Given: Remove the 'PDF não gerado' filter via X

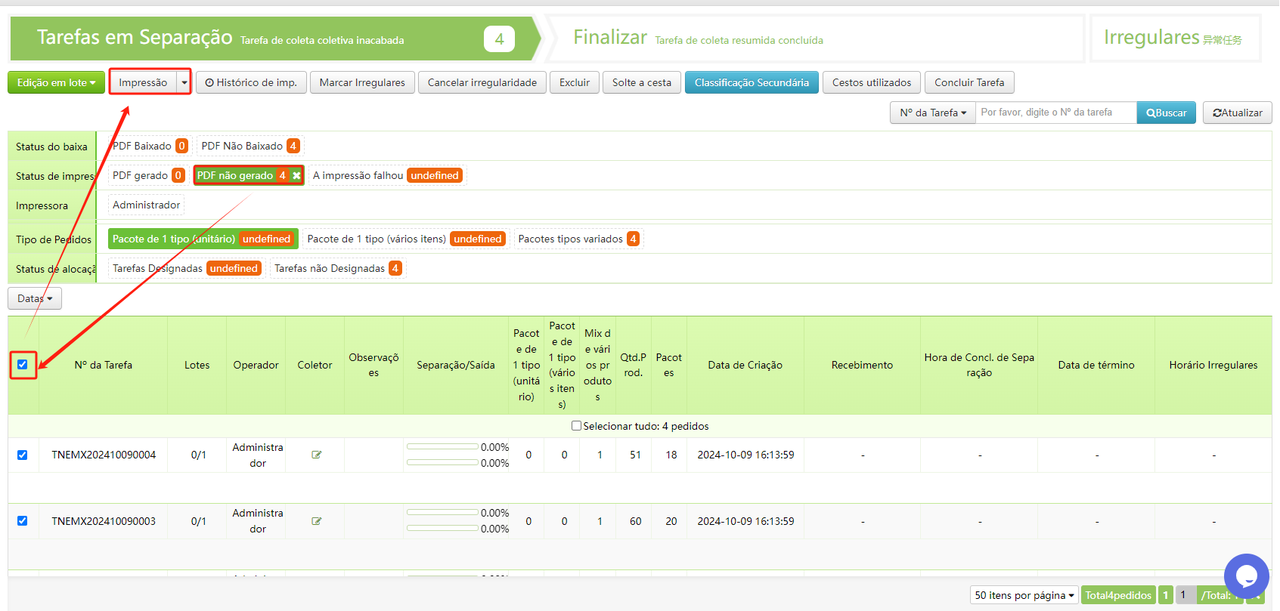Looking at the screenshot, I should point(296,176).
